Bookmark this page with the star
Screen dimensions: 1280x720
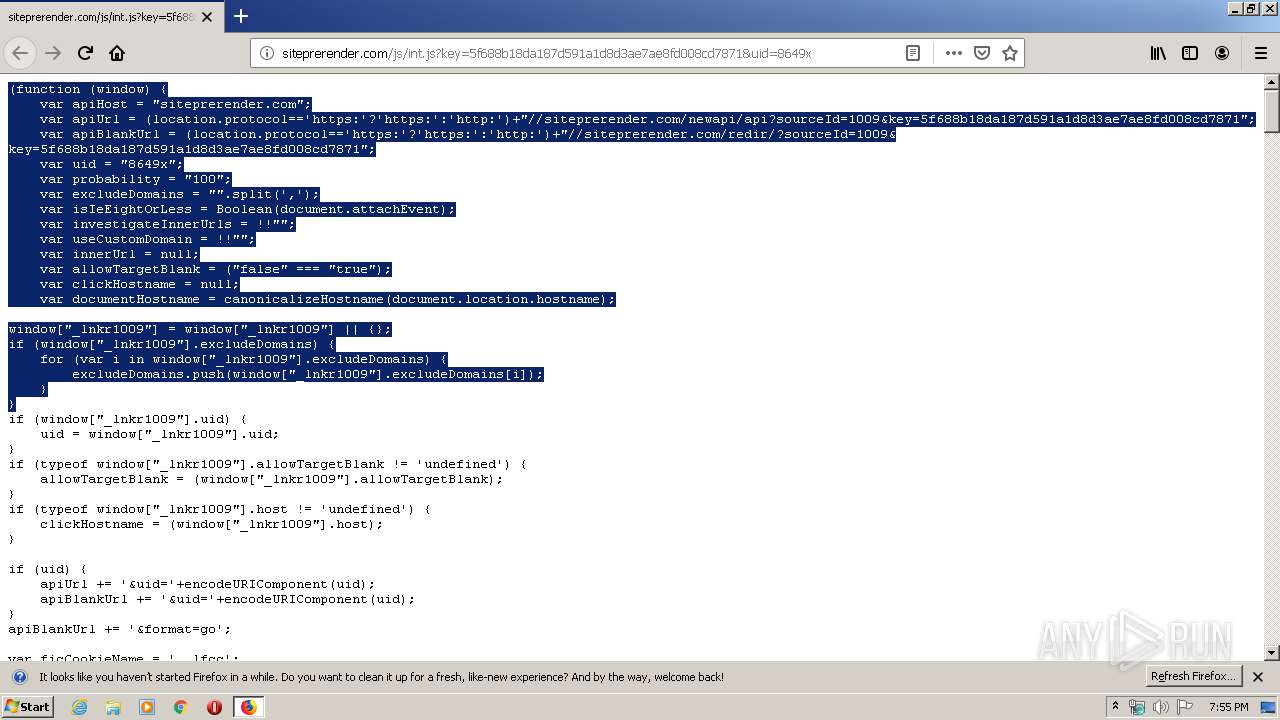coord(1010,53)
